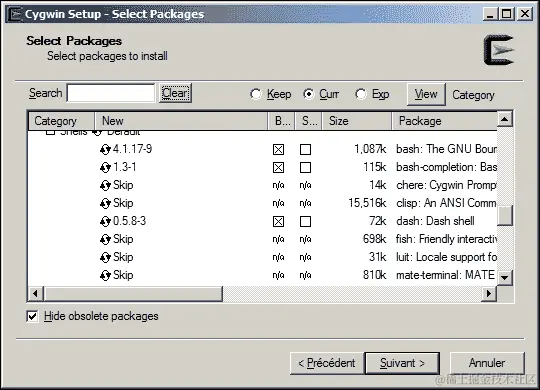This screenshot has height=390, width=540.
Task: Select version text 1.3-1
Action: 125,167
